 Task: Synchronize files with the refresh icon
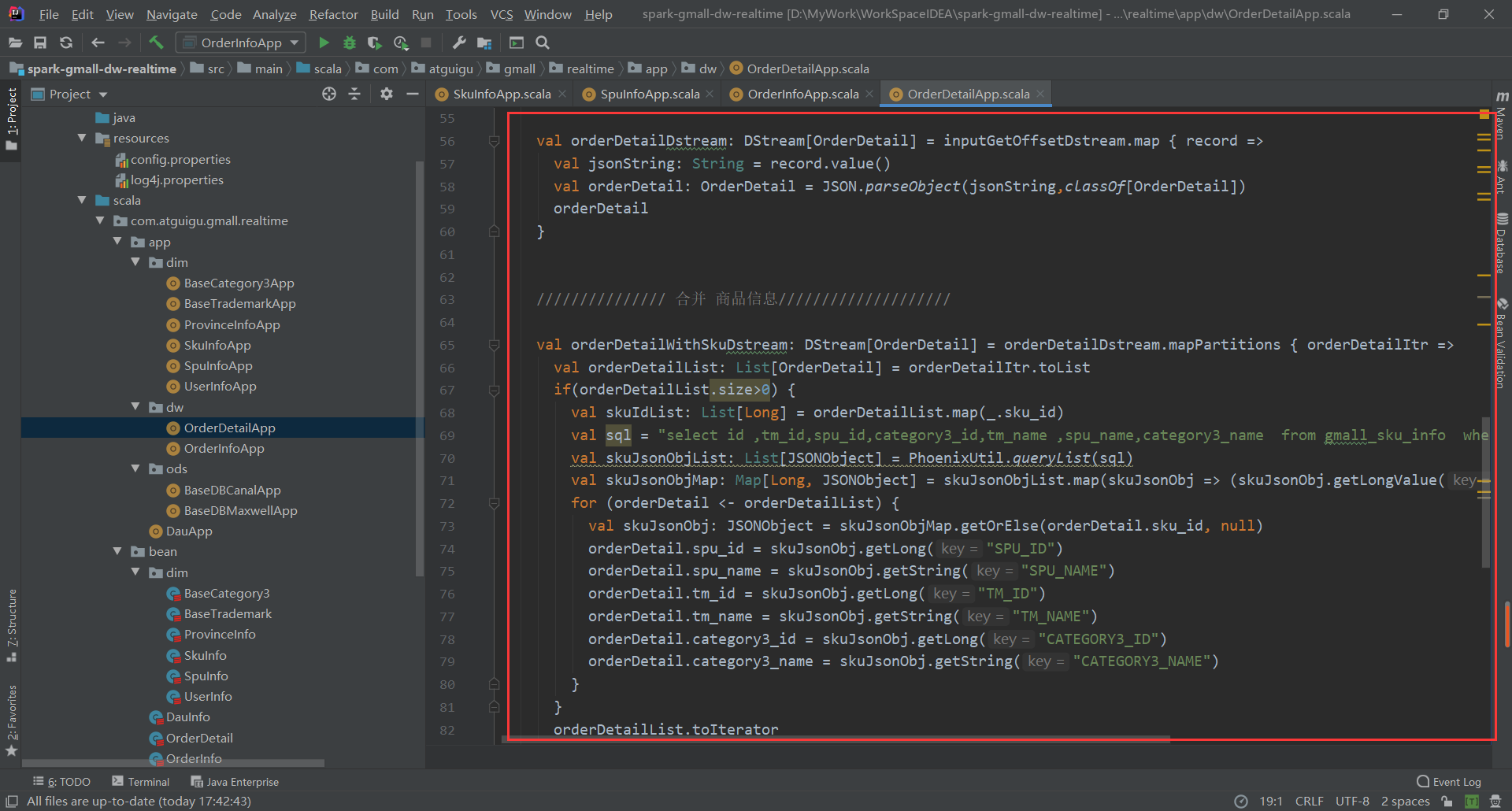tap(66, 43)
